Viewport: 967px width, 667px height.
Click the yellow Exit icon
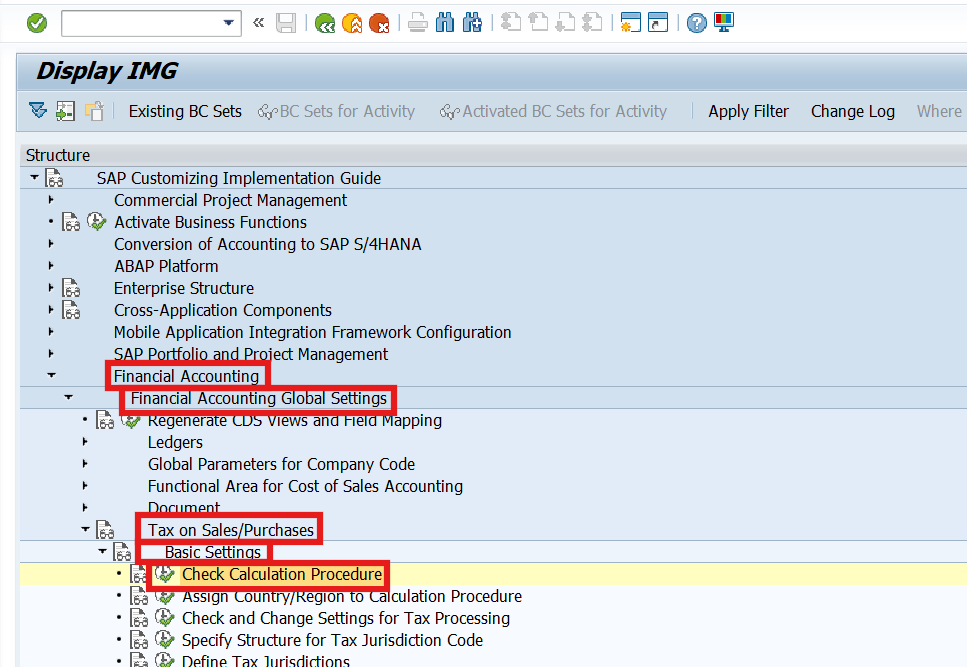coord(352,22)
